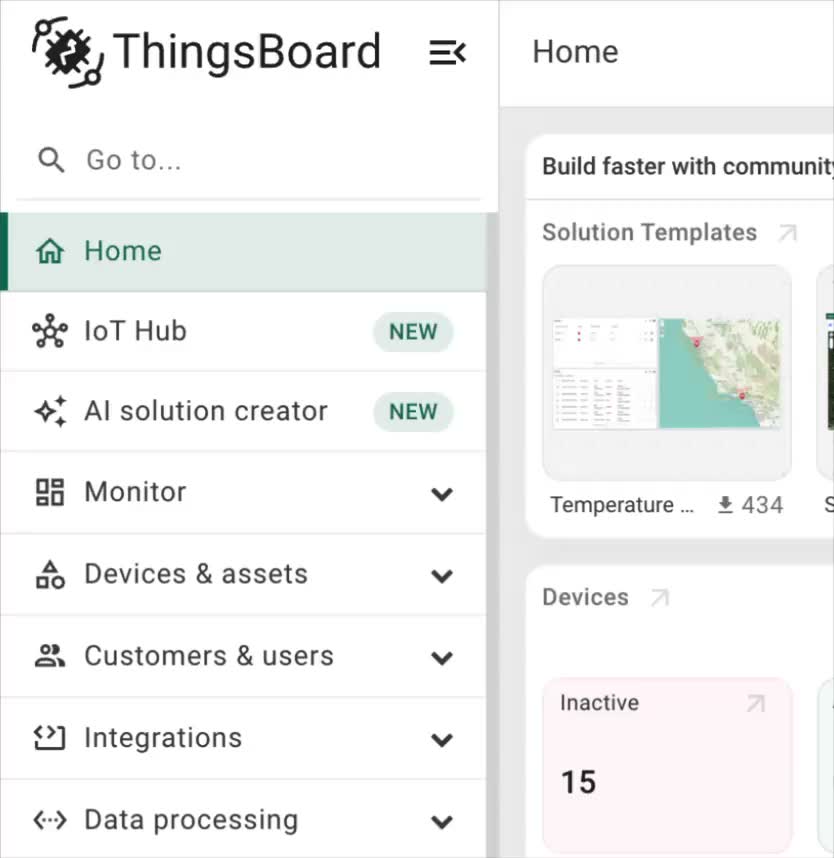Image resolution: width=834 pixels, height=858 pixels.
Task: Click the ThingsBoard title text
Action: pyautogui.click(x=247, y=52)
